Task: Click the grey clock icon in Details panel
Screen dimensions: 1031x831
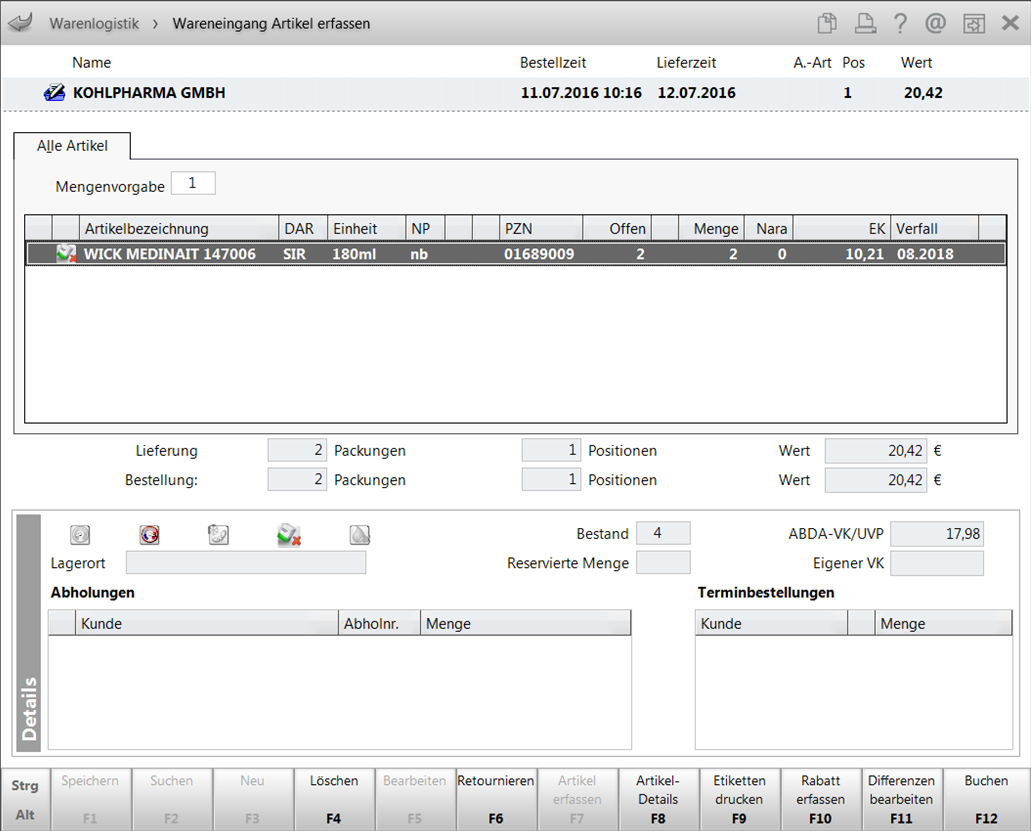Action: (x=80, y=534)
